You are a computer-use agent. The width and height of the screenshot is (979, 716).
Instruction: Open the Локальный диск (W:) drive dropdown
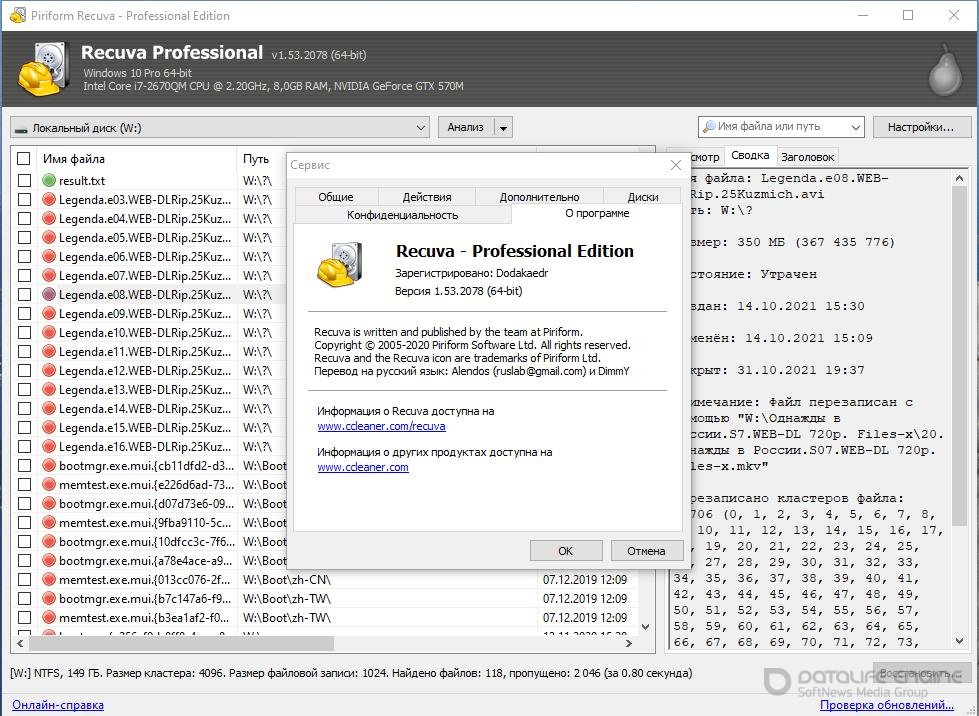click(x=420, y=128)
